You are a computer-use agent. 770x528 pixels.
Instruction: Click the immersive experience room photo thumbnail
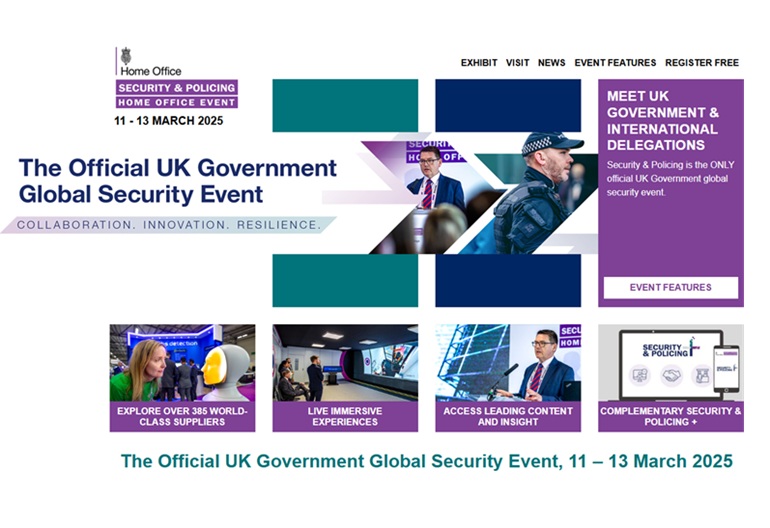(345, 363)
